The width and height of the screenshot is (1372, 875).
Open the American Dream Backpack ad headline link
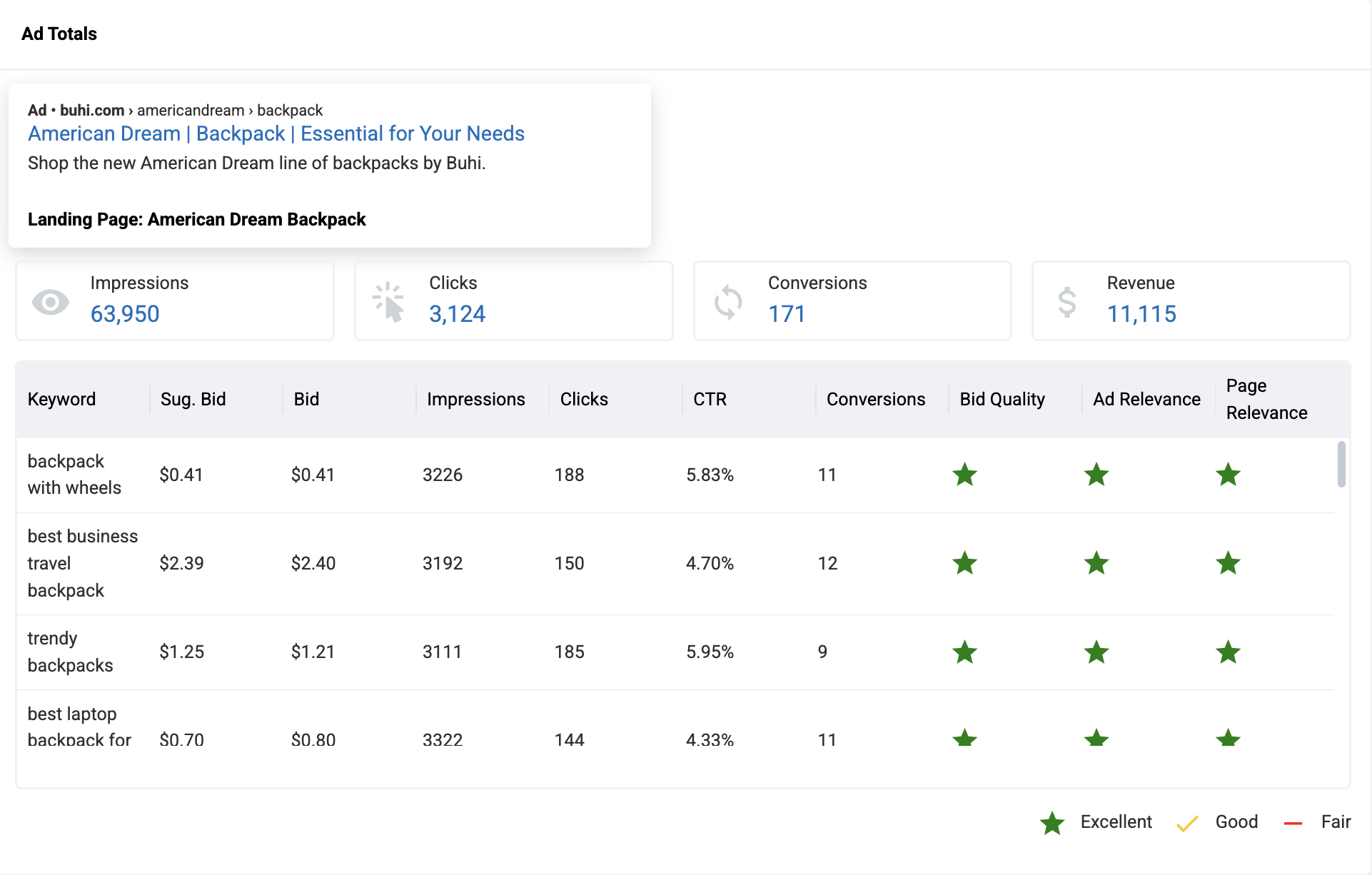[x=276, y=133]
